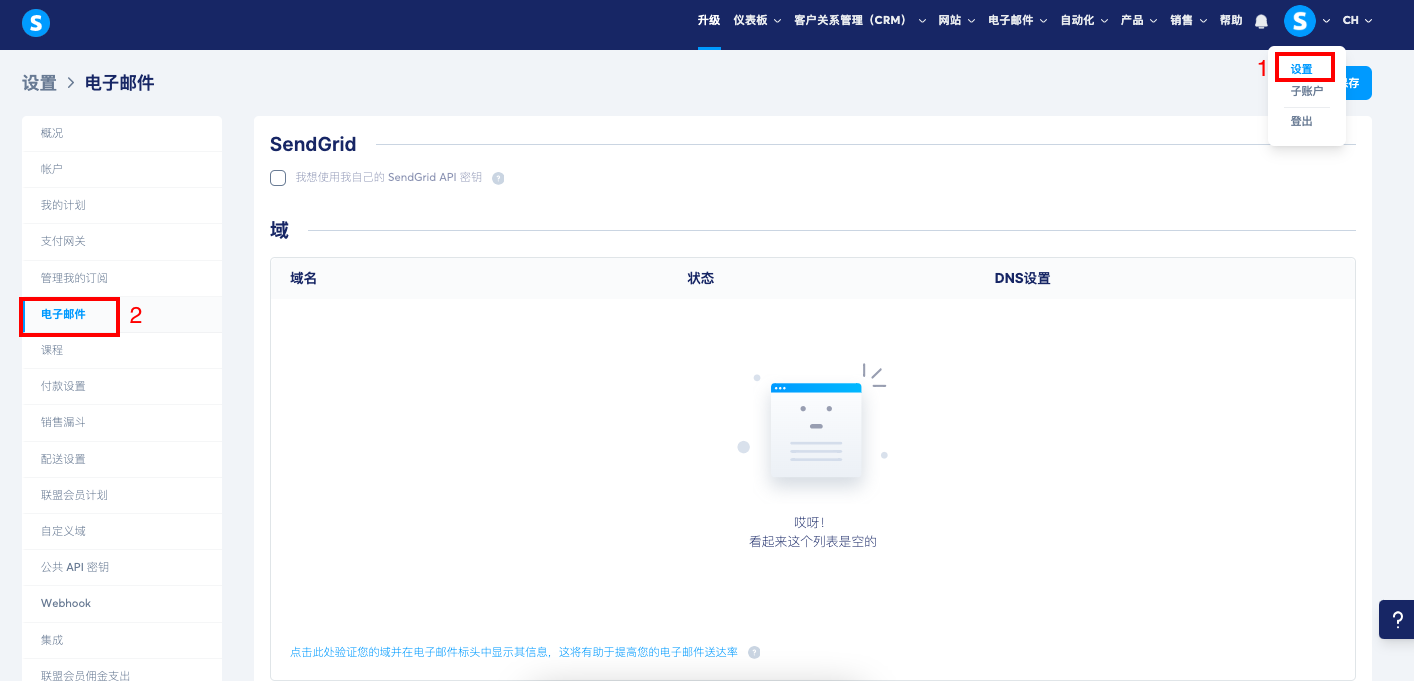The image size is (1414, 681).
Task: Open 销售漏斗 in settings sidebar
Action: tap(122, 422)
